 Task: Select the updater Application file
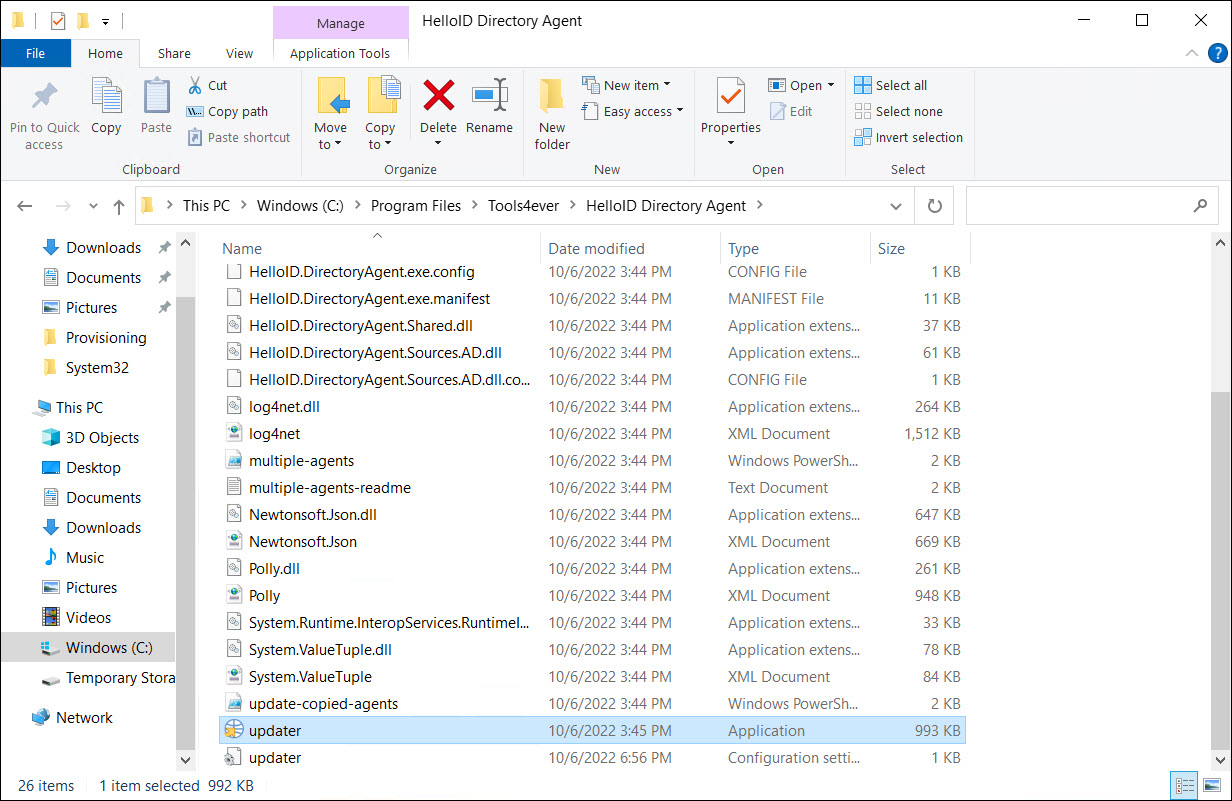(x=592, y=731)
